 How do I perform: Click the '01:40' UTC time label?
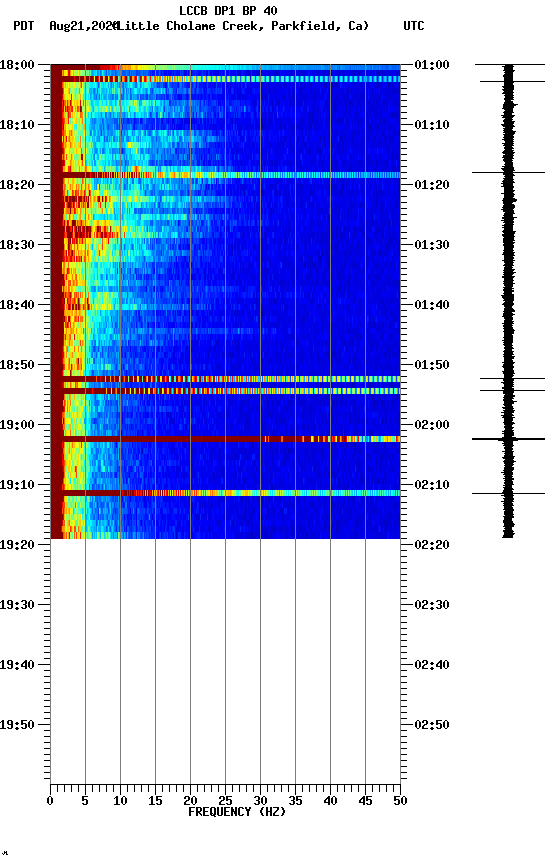432,305
